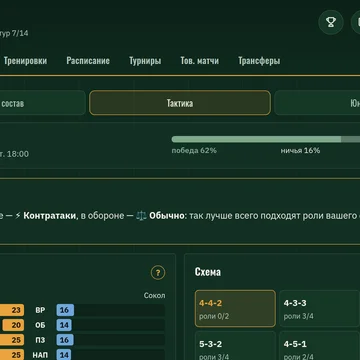Screen dimensions: 360x360
Task: Go to the Турниры section
Action: (145, 61)
